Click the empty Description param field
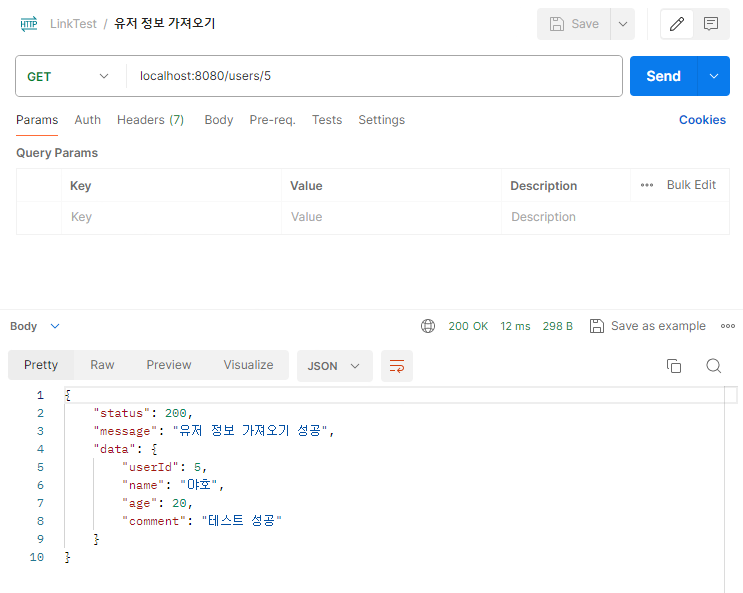The height and width of the screenshot is (593, 743). coord(615,217)
